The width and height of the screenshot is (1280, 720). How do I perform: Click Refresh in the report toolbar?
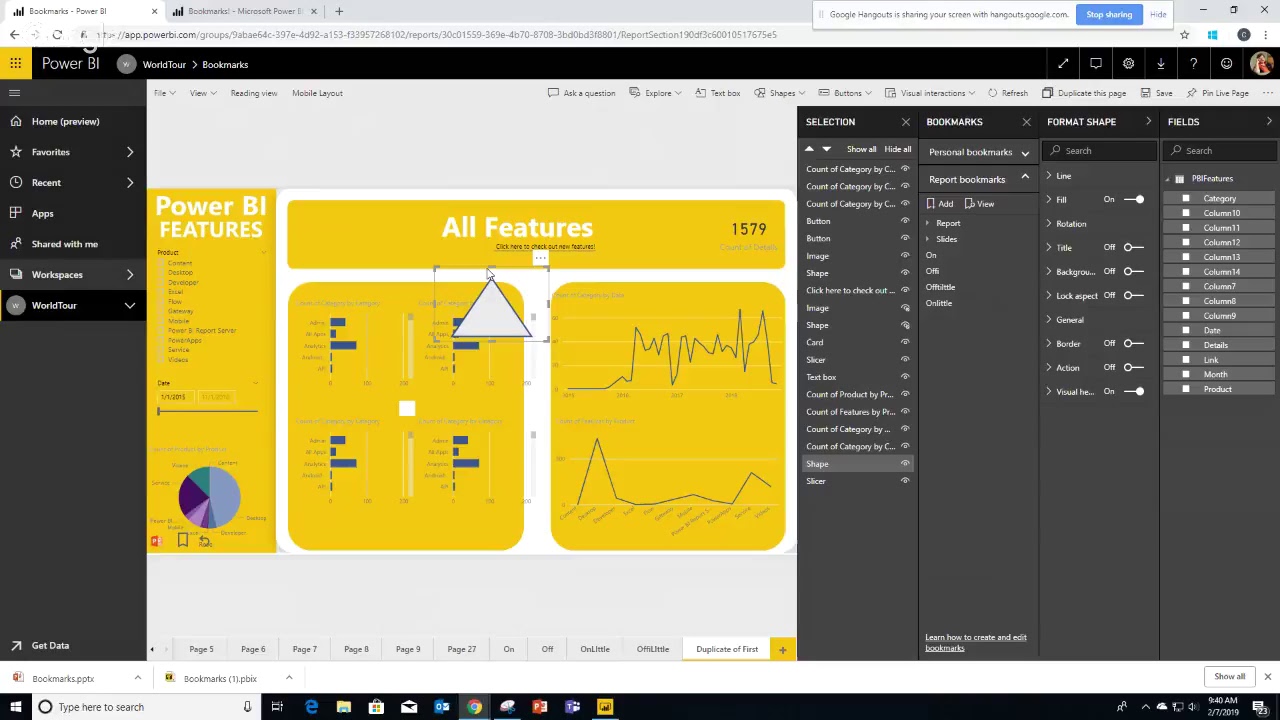1008,93
